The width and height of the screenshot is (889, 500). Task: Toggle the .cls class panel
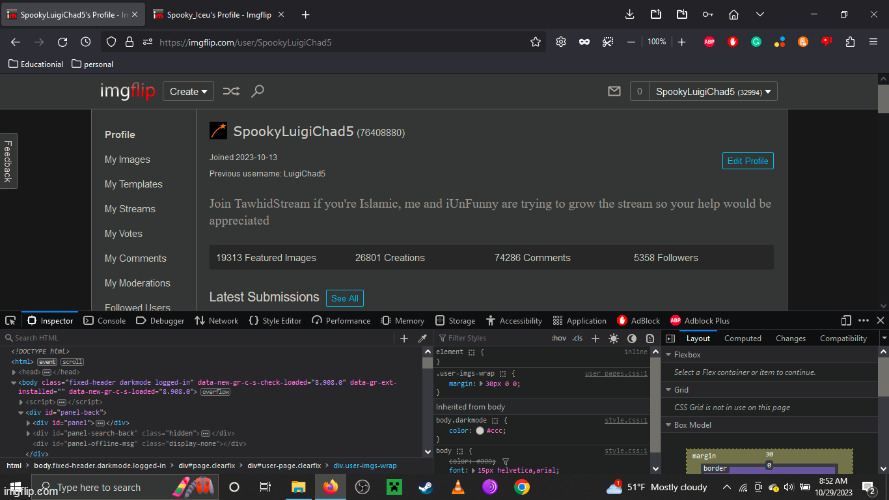577,338
